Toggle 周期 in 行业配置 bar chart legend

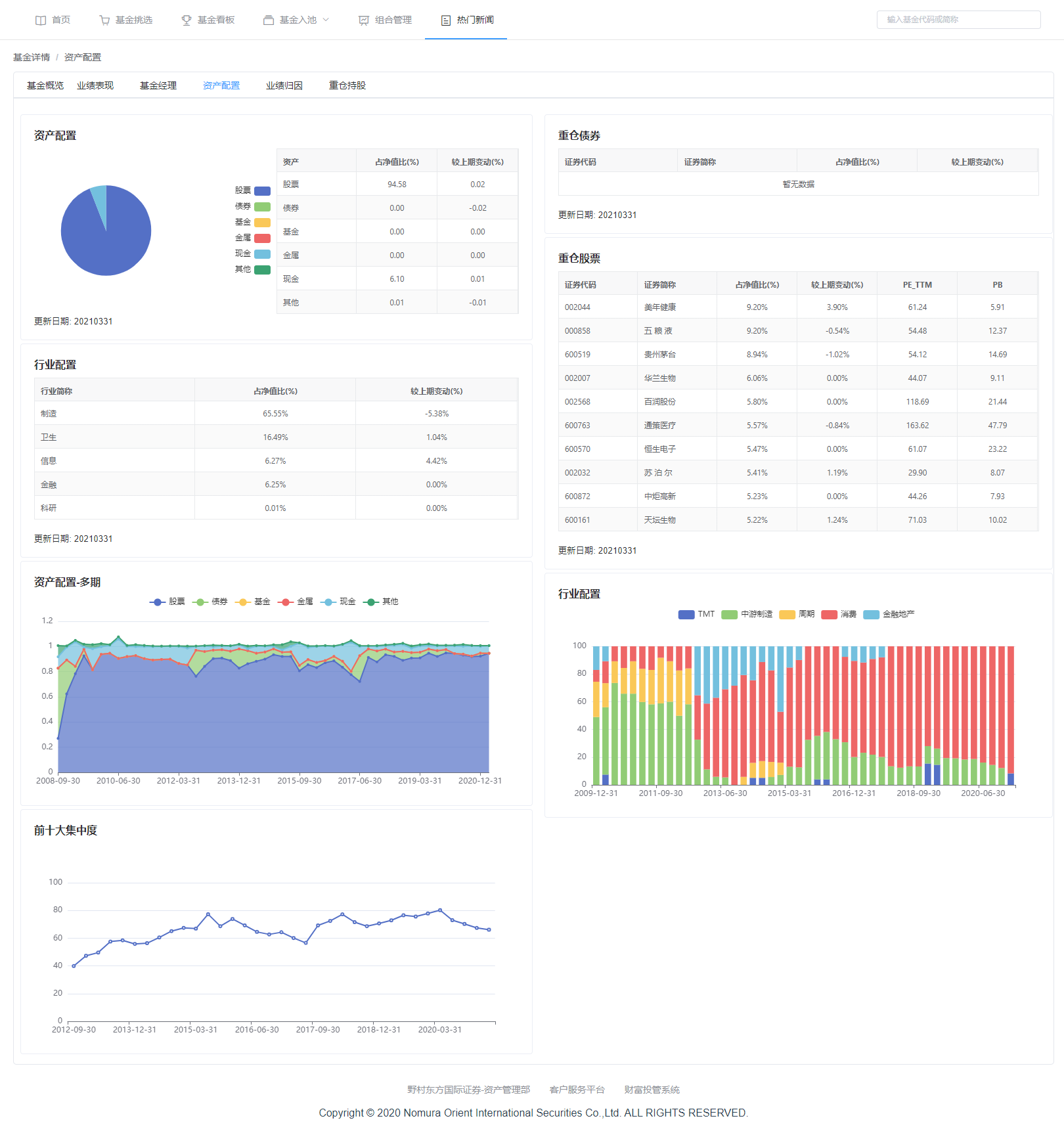[x=797, y=614]
